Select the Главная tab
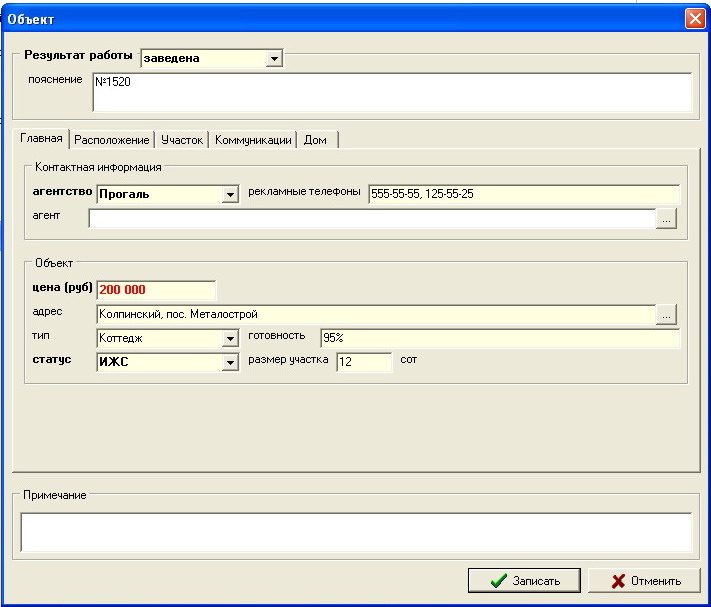Image resolution: width=711 pixels, height=607 pixels. pos(41,139)
